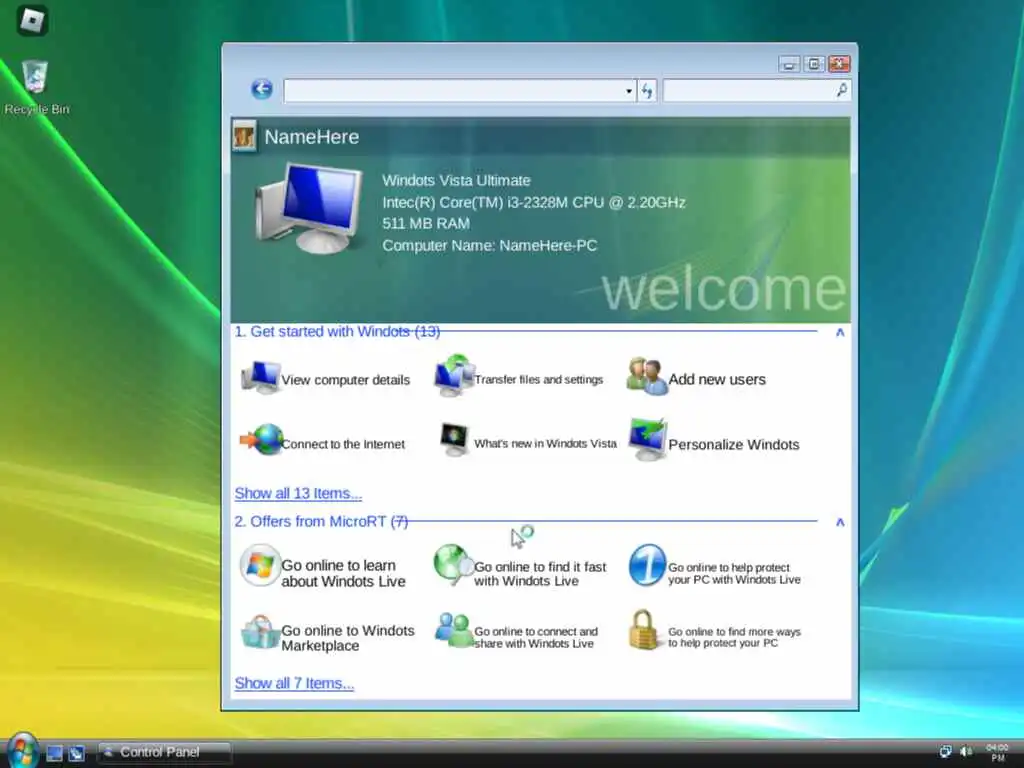Open the Start orb menu
Viewport: 1024px width, 768px height.
23,751
